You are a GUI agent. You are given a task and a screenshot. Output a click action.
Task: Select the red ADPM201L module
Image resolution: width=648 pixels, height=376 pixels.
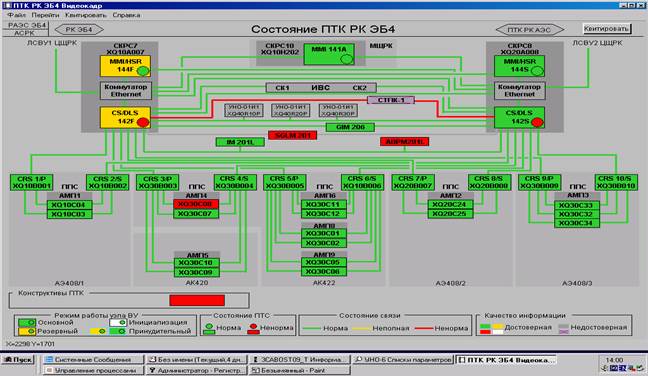coord(404,142)
